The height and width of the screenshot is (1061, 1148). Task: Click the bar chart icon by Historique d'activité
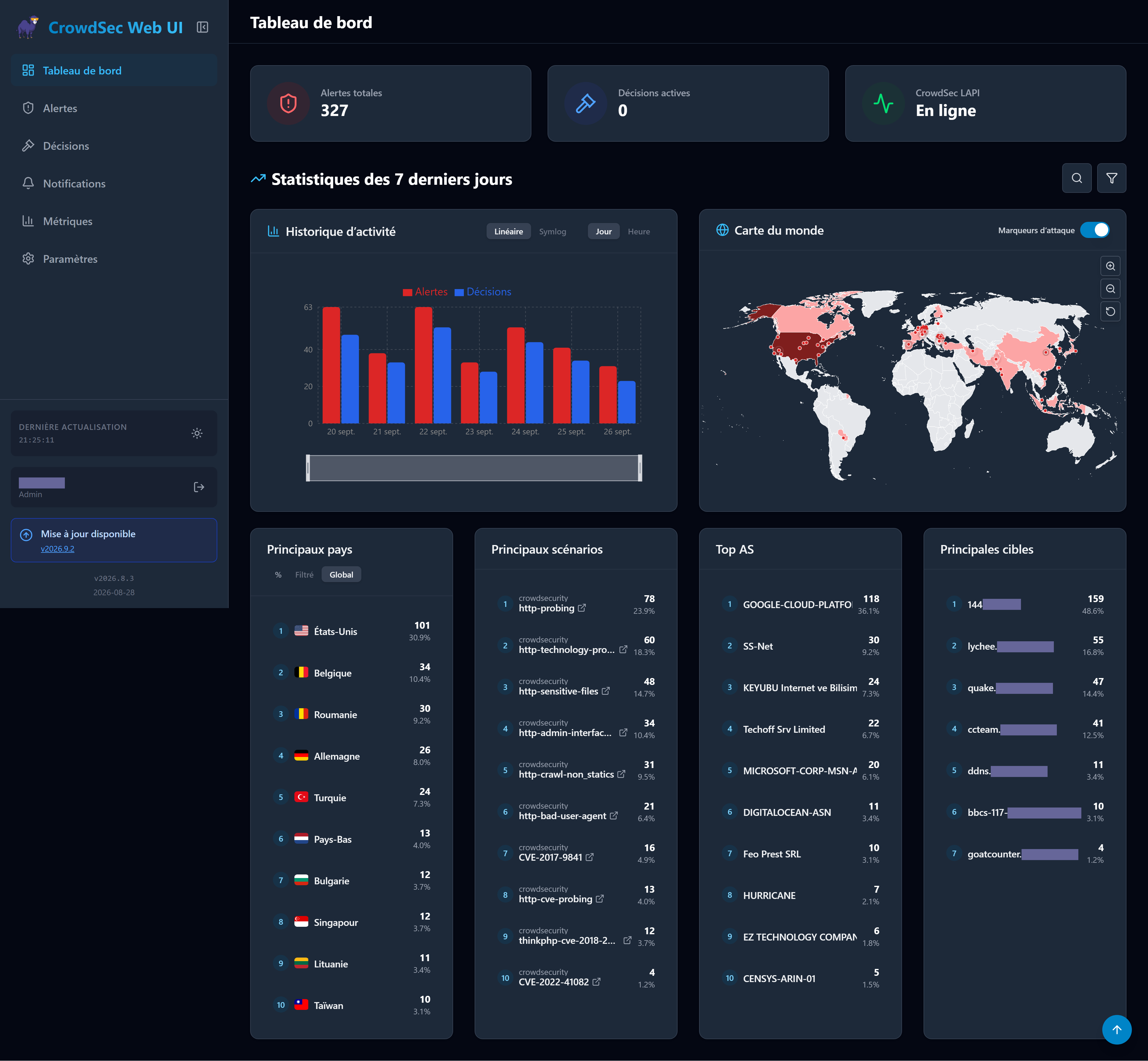[273, 231]
